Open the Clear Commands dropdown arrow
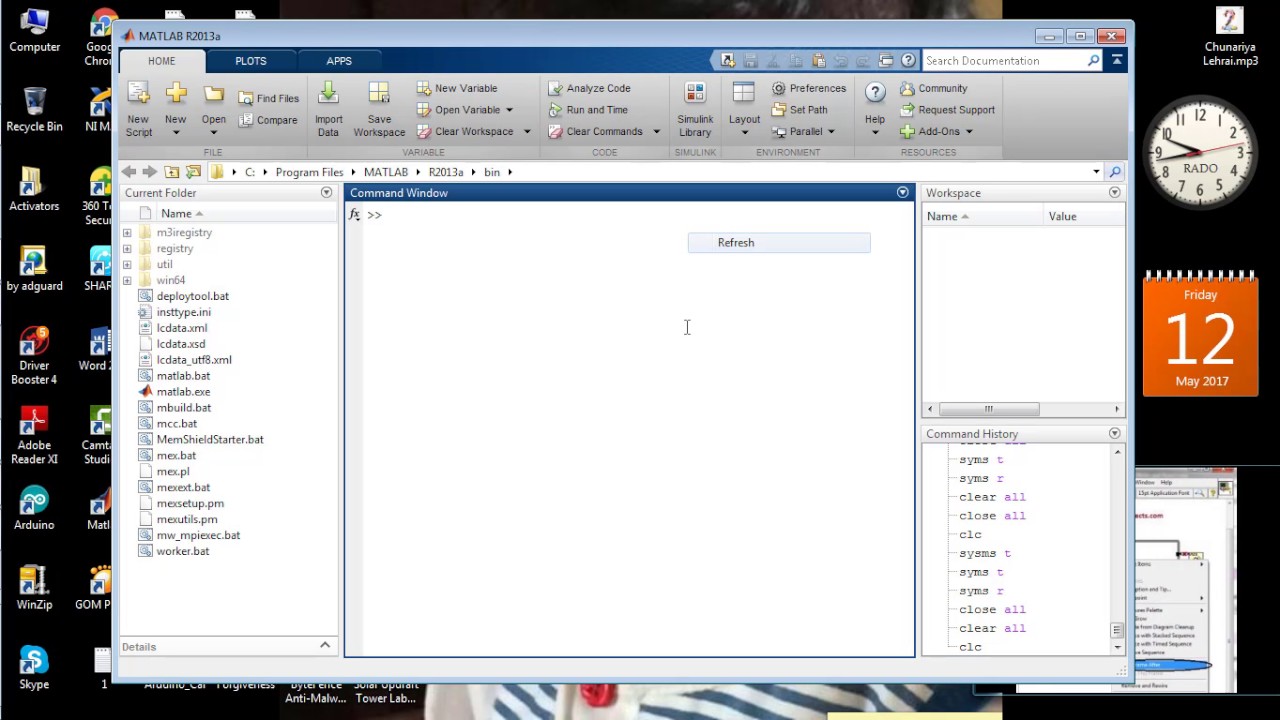The width and height of the screenshot is (1280, 720). [657, 132]
